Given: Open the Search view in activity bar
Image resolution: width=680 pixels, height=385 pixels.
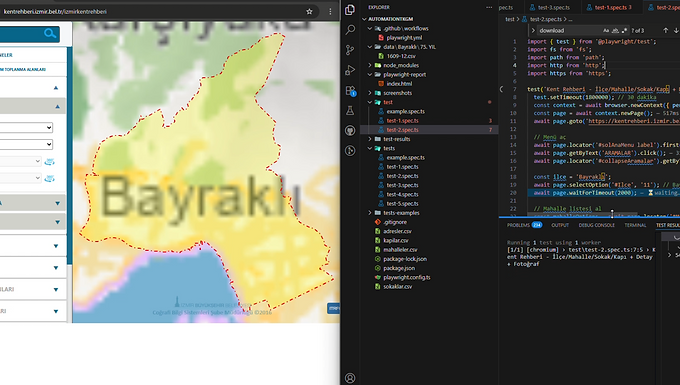Looking at the screenshot, I should pos(350,29).
